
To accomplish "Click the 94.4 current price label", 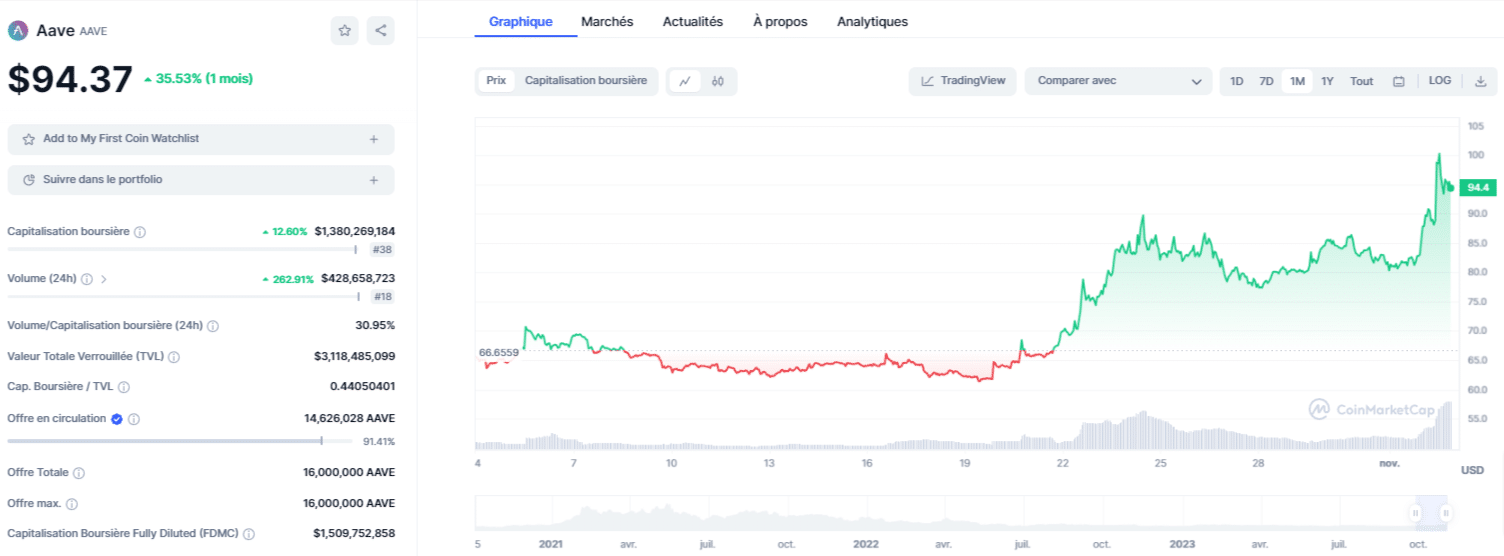I will click(x=1476, y=187).
